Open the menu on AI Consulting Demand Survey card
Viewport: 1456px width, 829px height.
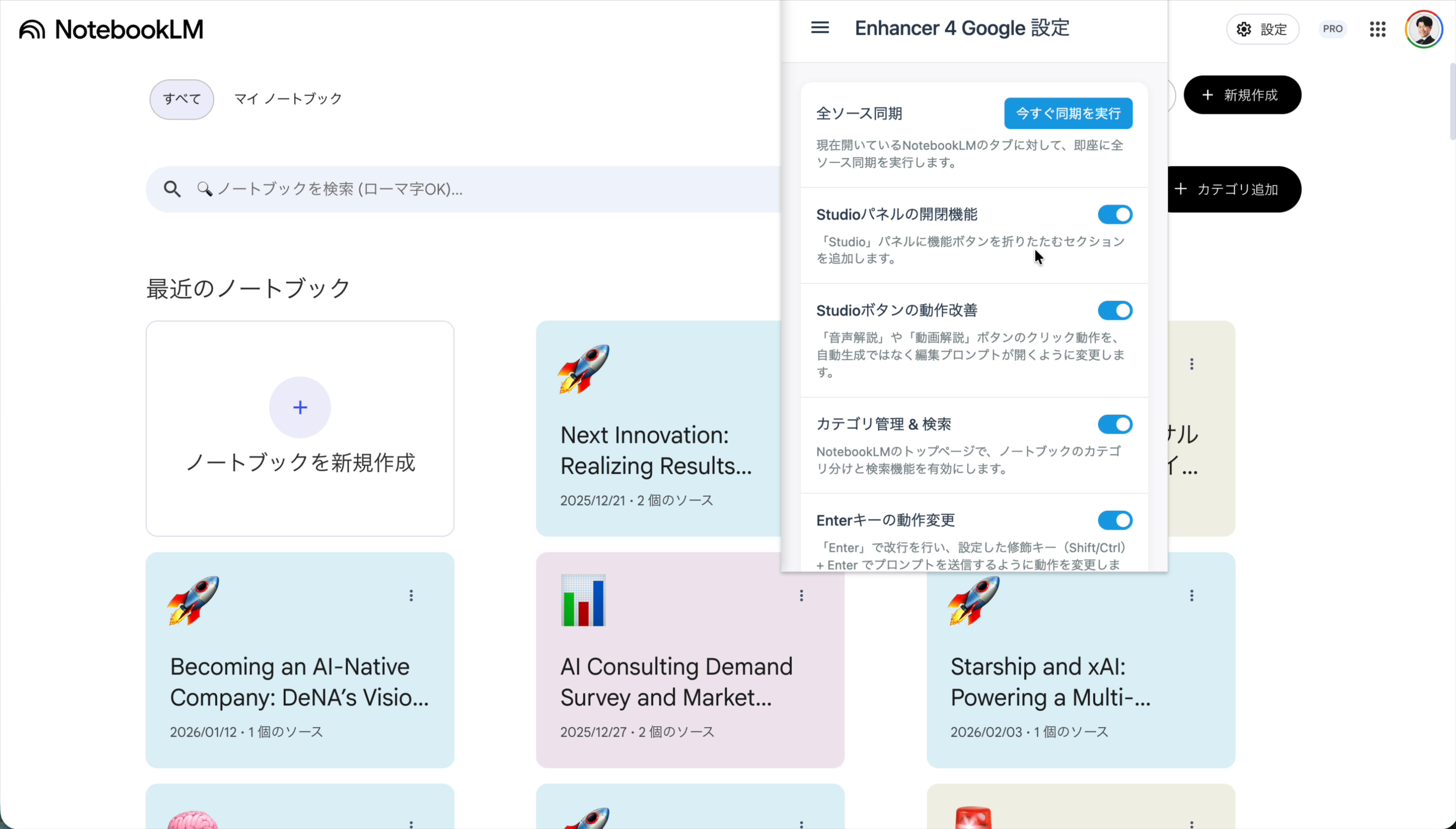(802, 595)
